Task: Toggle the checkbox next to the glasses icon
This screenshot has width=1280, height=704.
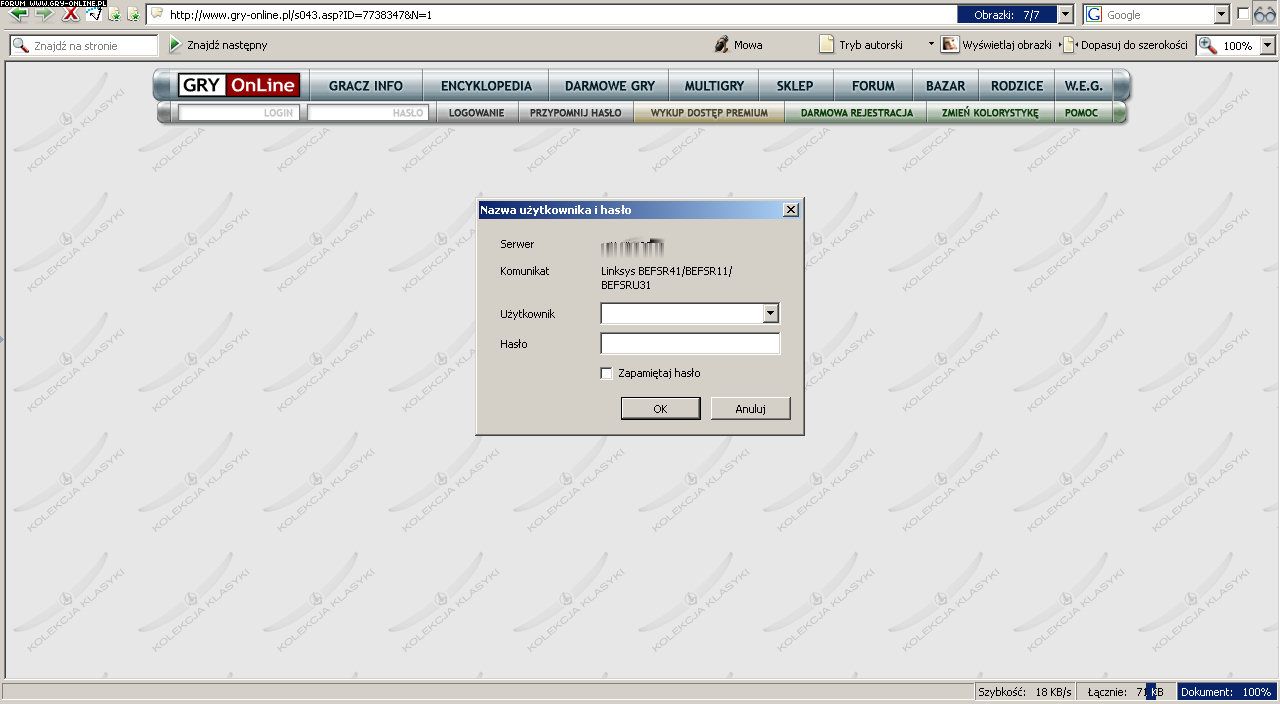Action: tap(1243, 14)
